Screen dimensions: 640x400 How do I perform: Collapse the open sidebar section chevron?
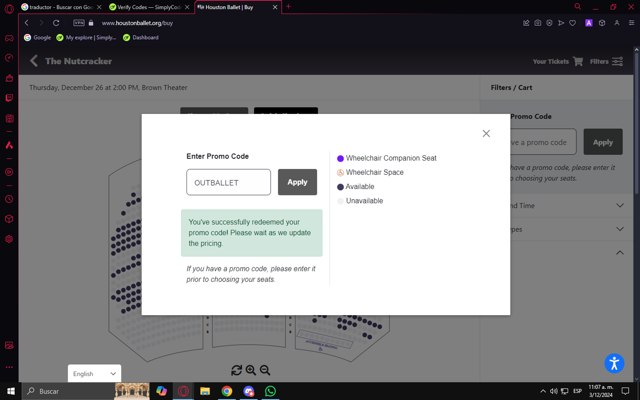(620, 253)
